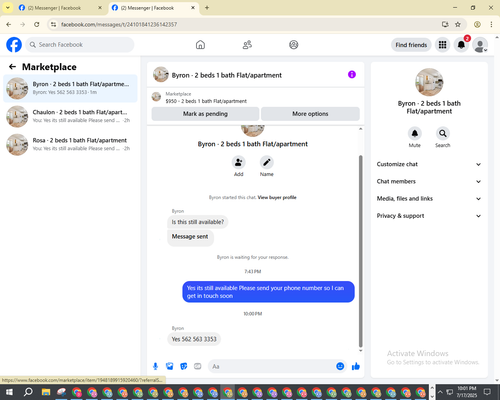This screenshot has height=400, width=500.
Task: Go back in the browser
Action: 9,24
